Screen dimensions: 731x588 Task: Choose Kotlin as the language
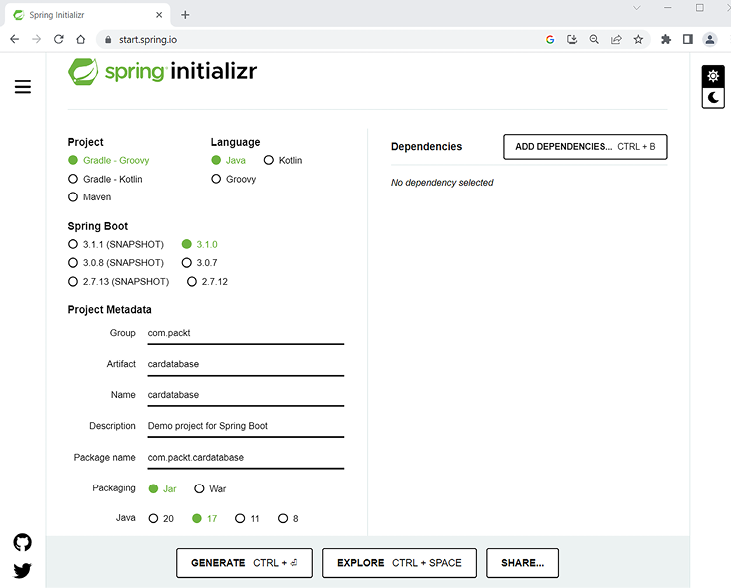269,160
